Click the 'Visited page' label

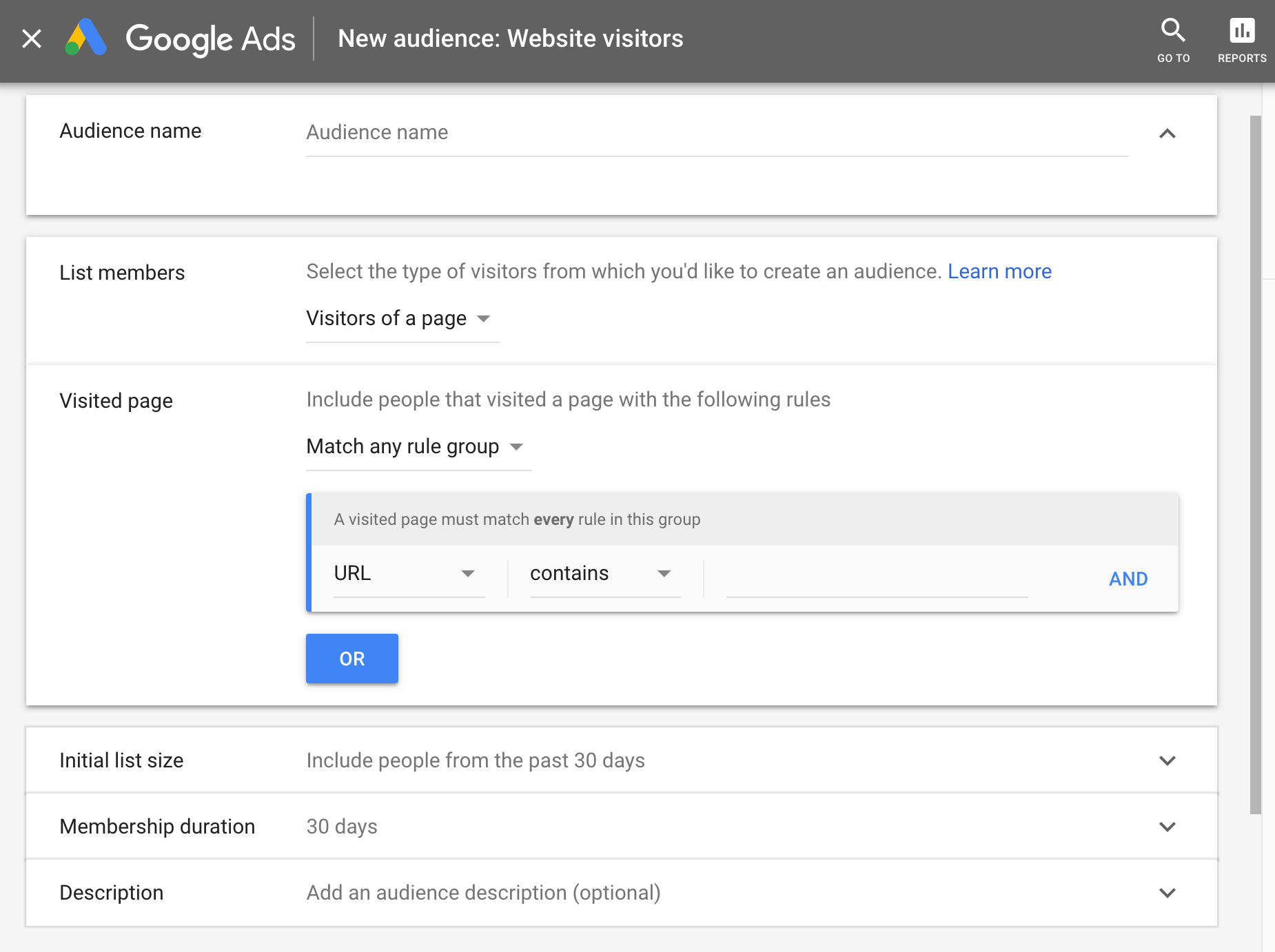116,401
